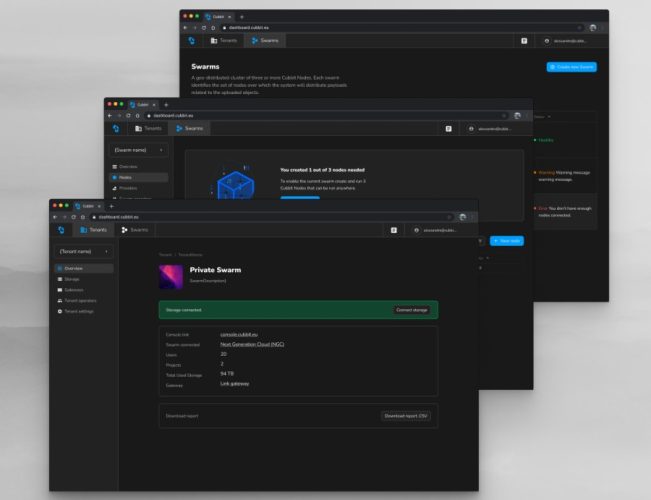Viewport: 651px width, 500px height.
Task: Open the Swarms tab in the front window
Action: pyautogui.click(x=135, y=230)
